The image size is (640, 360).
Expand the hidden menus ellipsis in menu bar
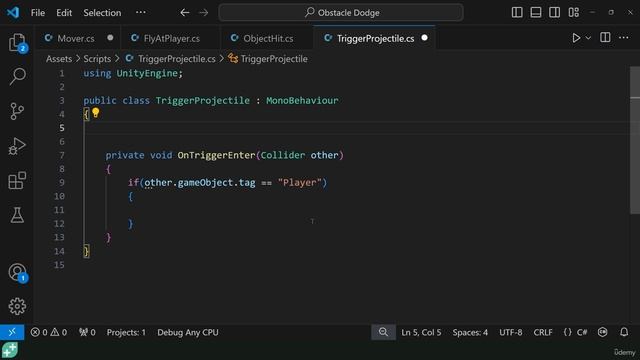coord(140,12)
